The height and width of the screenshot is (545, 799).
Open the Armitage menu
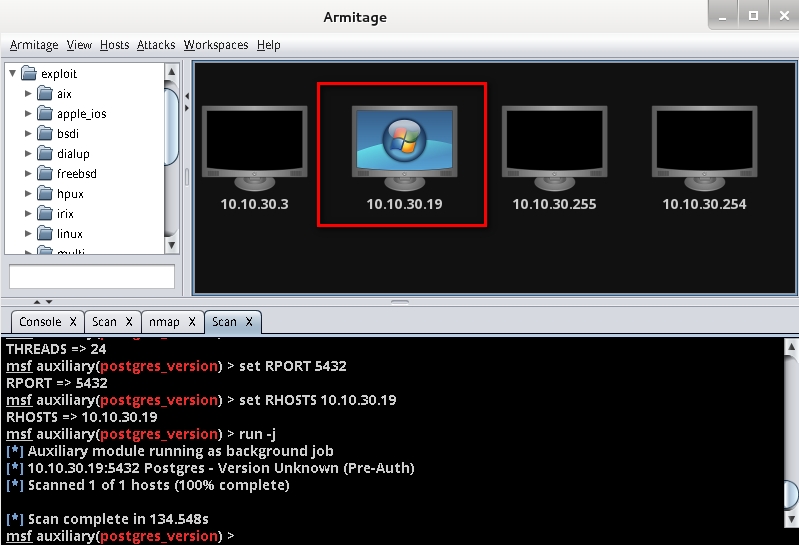[x=34, y=45]
